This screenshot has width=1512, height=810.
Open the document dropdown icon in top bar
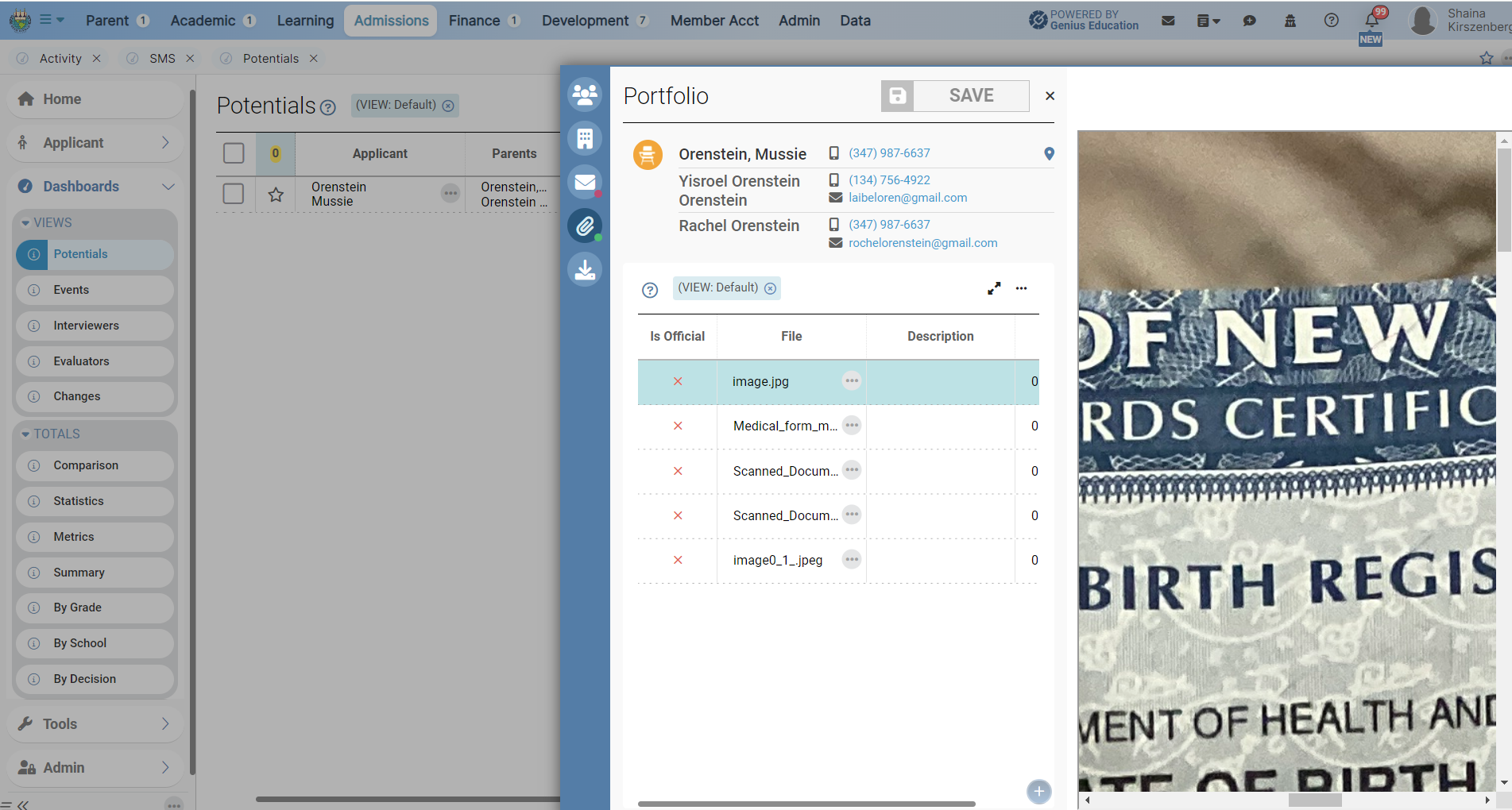tap(1208, 21)
